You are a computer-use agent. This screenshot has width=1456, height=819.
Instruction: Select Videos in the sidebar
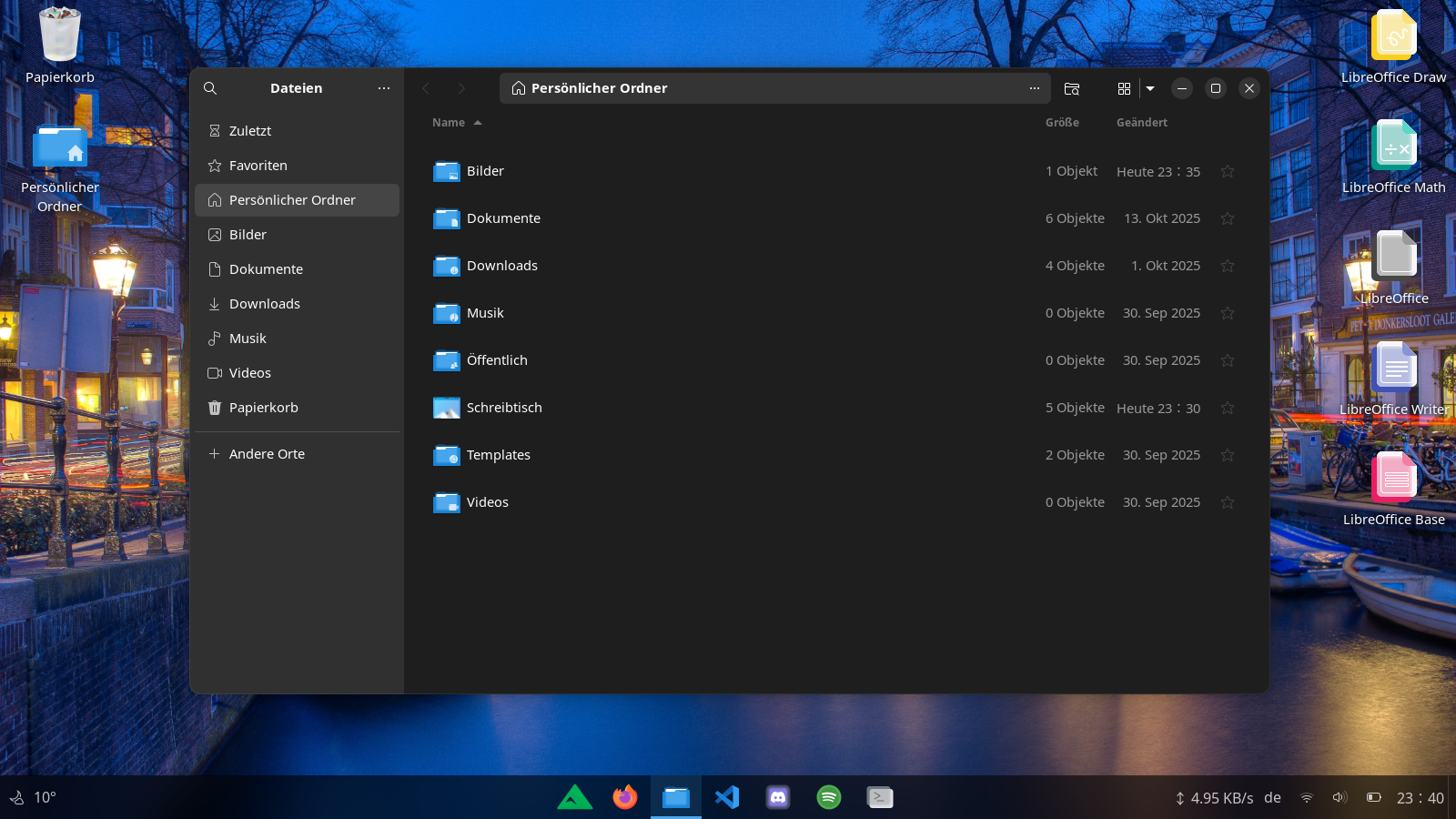point(250,372)
